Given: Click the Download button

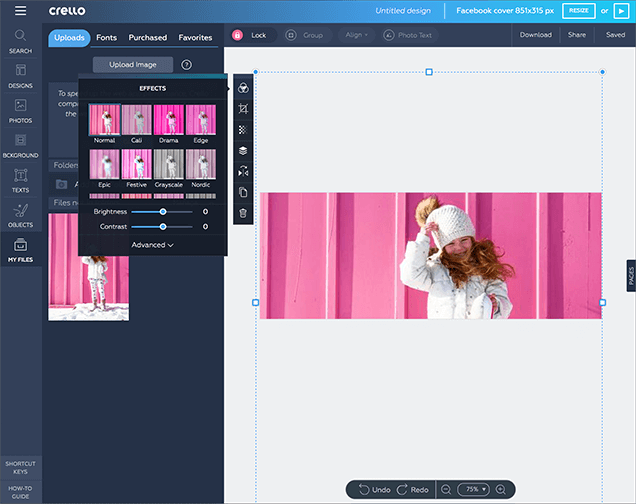Looking at the screenshot, I should pyautogui.click(x=535, y=35).
